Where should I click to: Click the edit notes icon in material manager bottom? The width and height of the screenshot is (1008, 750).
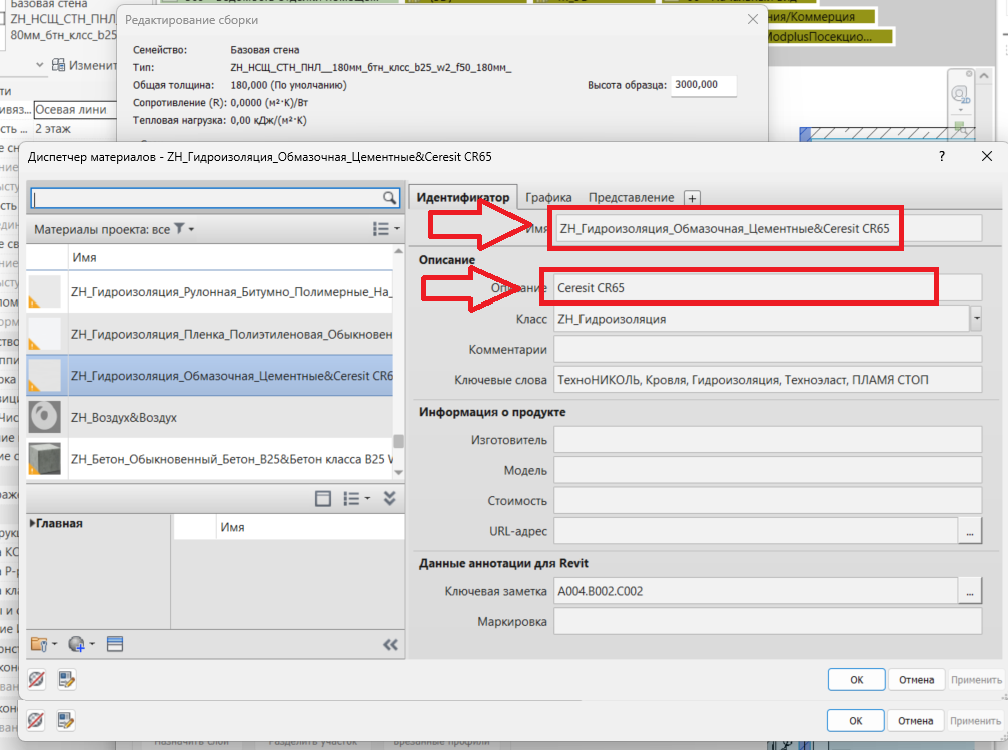tap(66, 679)
